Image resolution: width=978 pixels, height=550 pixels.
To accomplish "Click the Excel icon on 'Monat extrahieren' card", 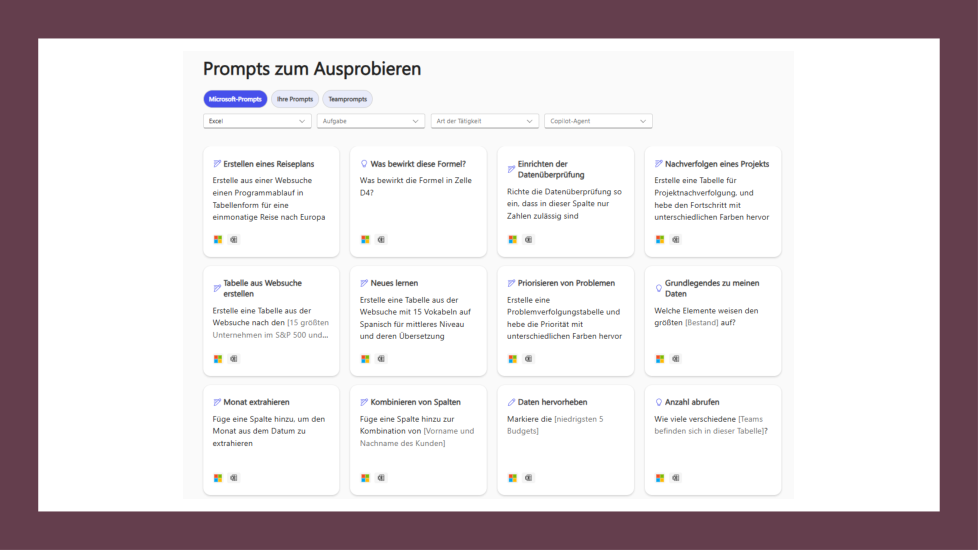I will point(234,478).
